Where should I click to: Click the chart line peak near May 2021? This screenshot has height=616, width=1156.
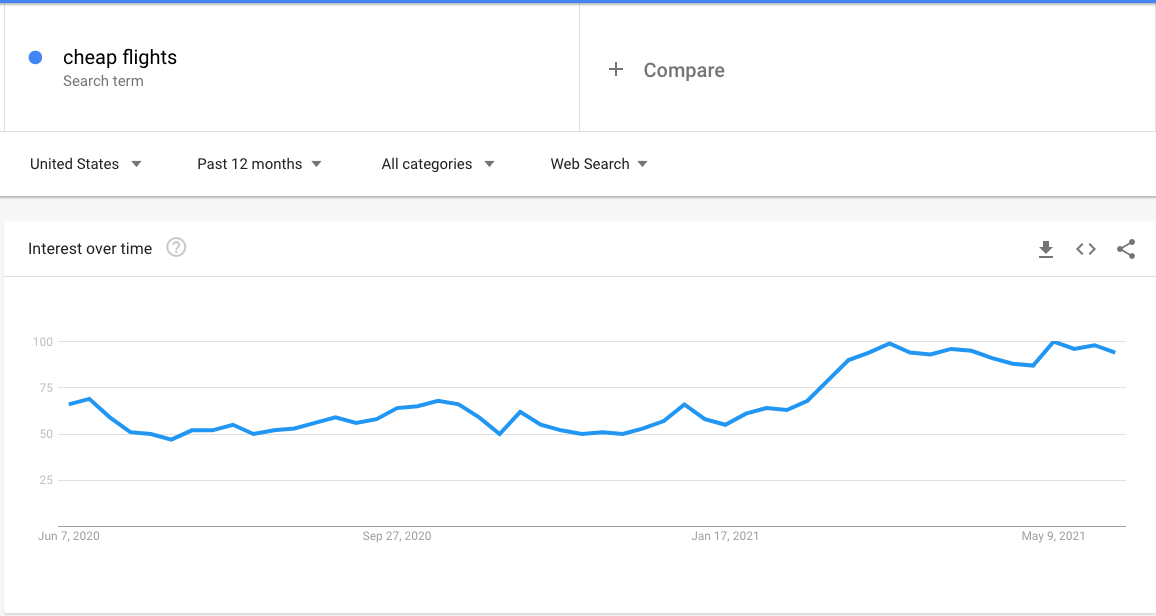1054,342
